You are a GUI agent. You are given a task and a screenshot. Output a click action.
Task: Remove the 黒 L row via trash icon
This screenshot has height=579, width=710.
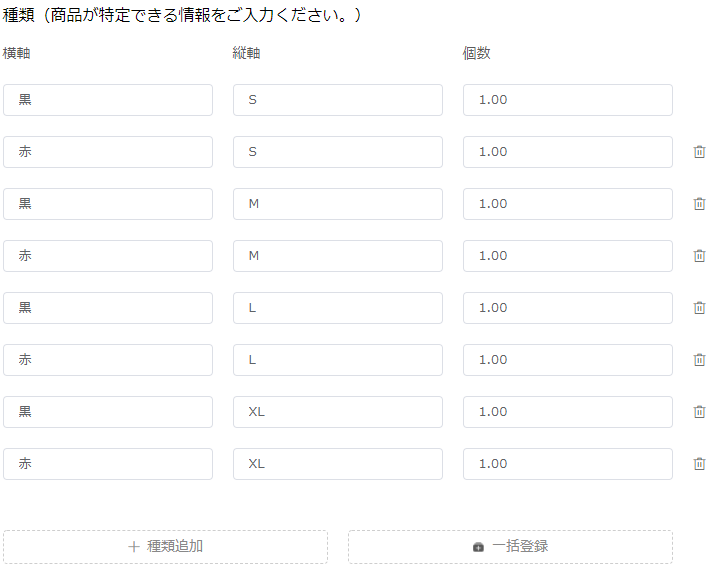click(699, 308)
